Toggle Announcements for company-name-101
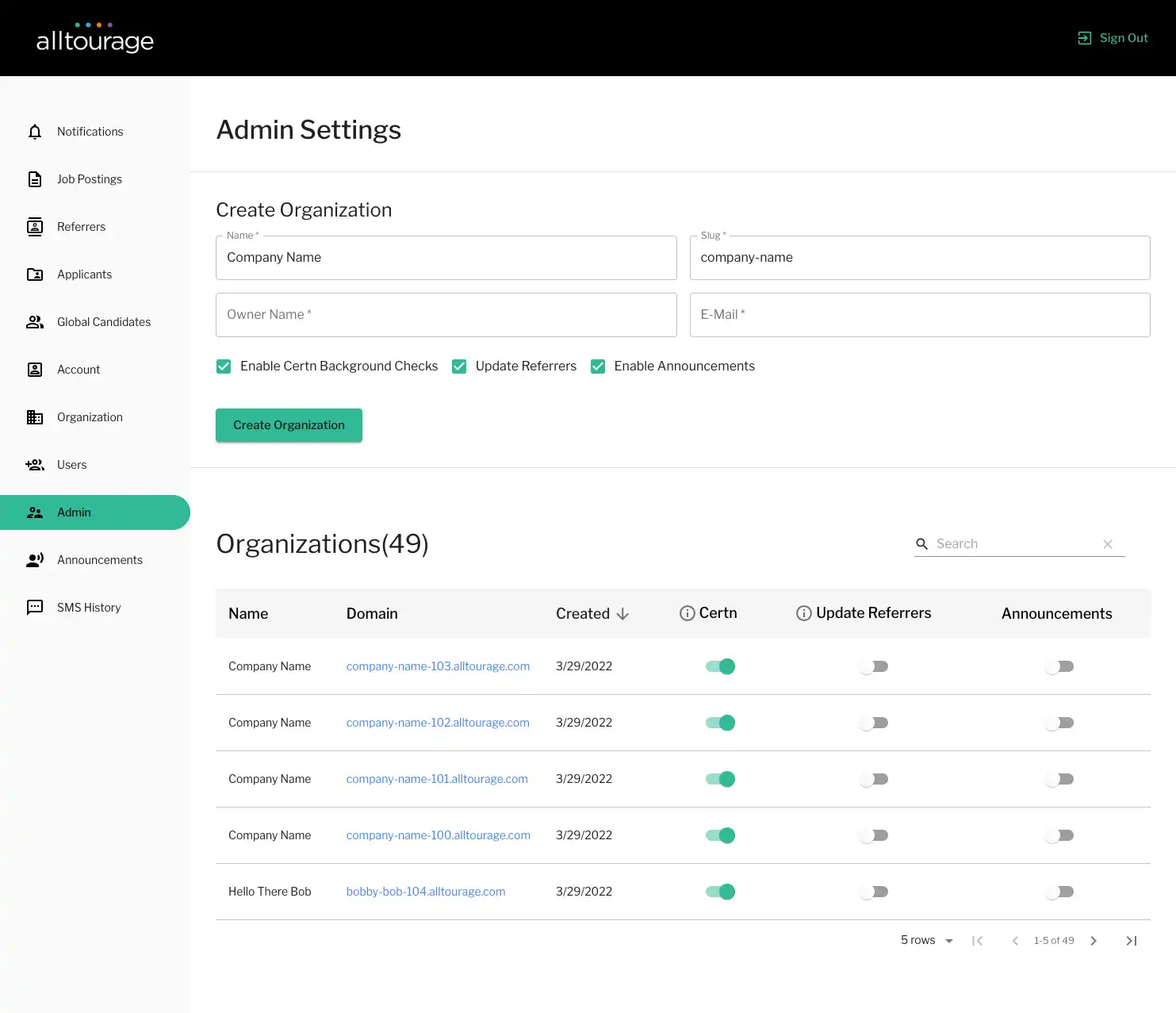 point(1059,779)
